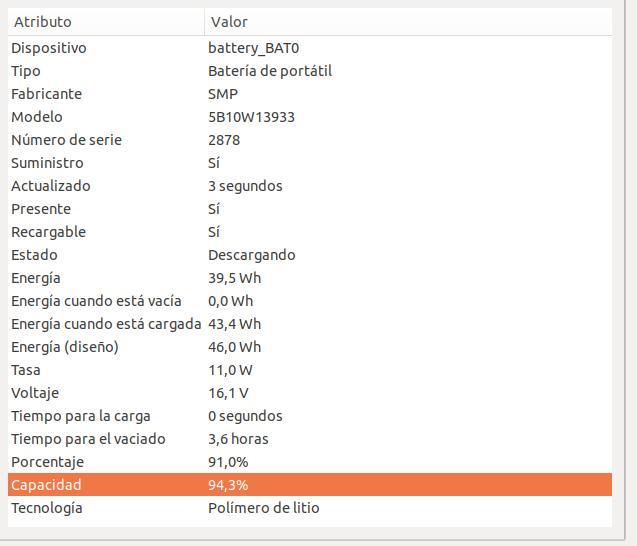
Task: Click the 43,4 Wh value
Action: (234, 324)
